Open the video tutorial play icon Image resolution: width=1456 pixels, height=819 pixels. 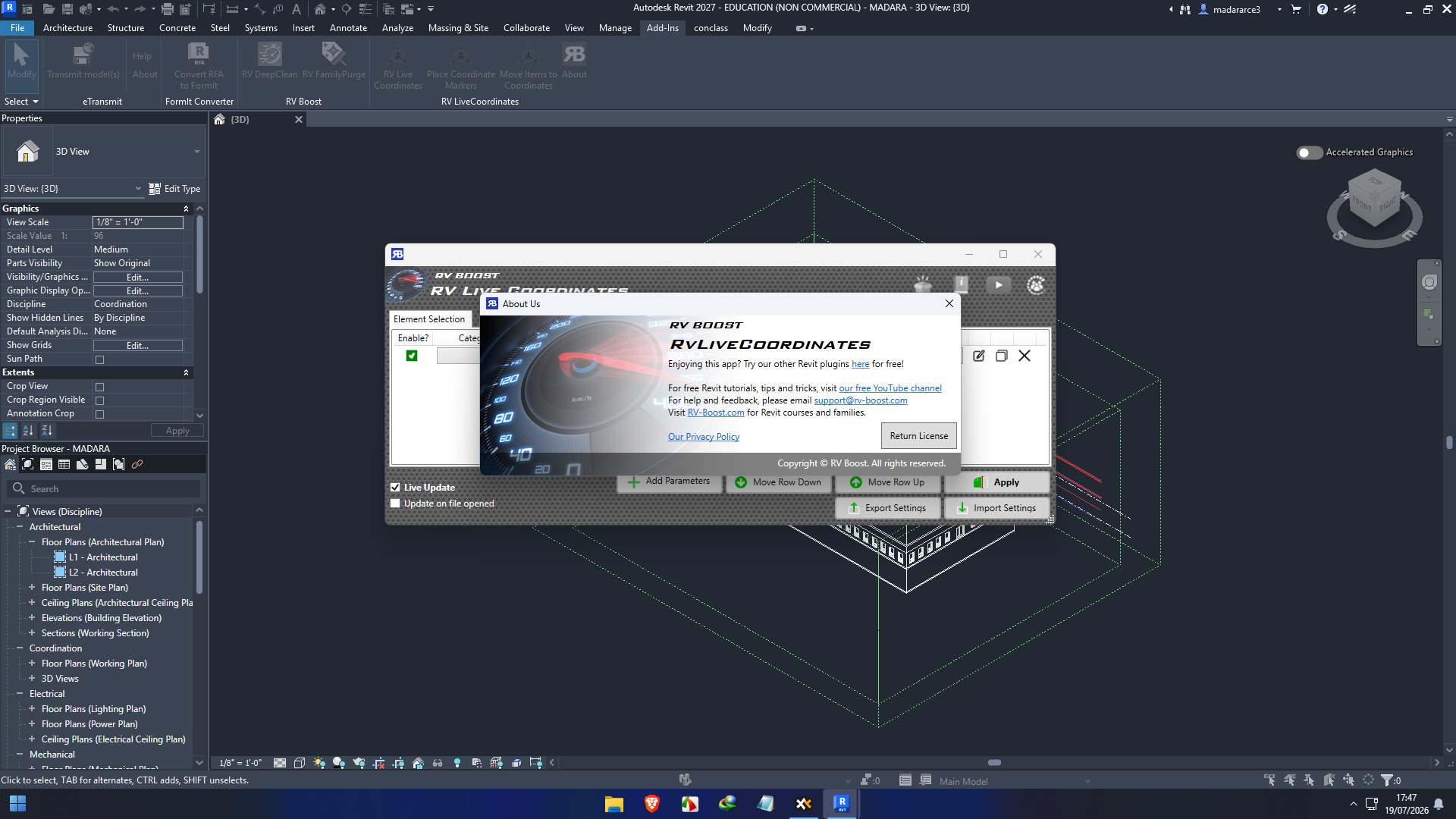click(999, 284)
